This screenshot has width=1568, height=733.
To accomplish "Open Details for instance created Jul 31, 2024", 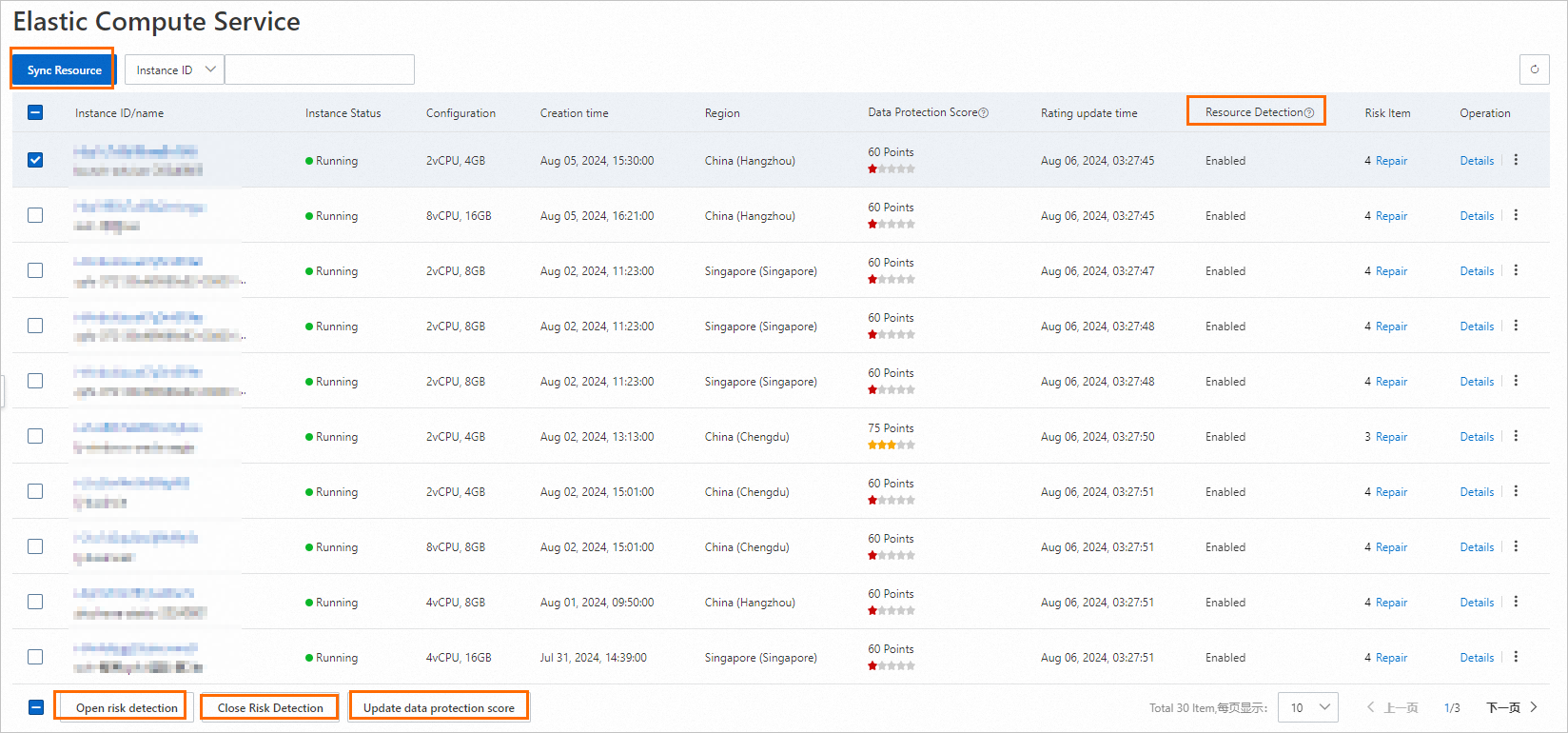I will click(1477, 658).
